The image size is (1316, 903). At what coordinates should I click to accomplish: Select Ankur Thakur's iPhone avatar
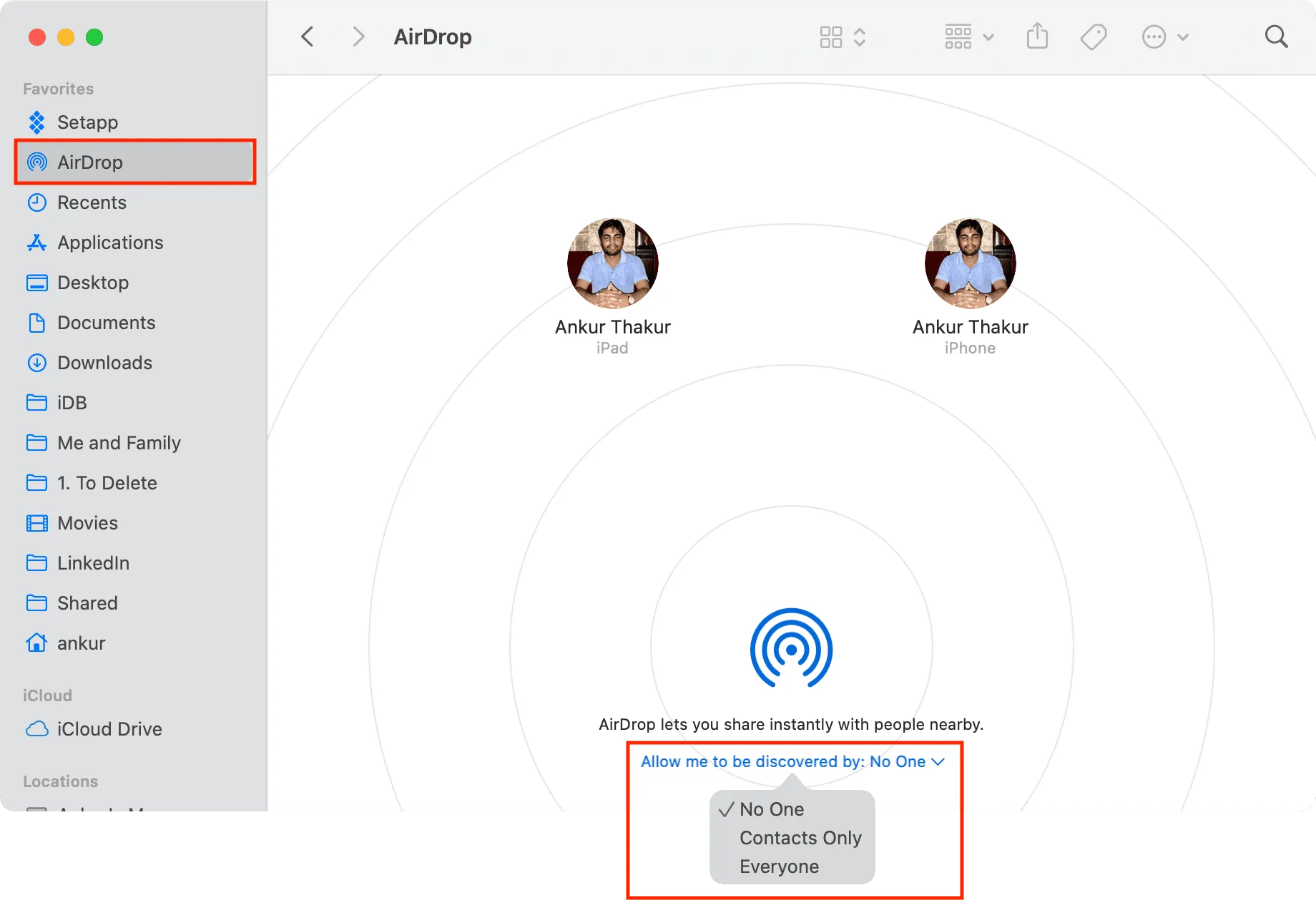pyautogui.click(x=970, y=263)
